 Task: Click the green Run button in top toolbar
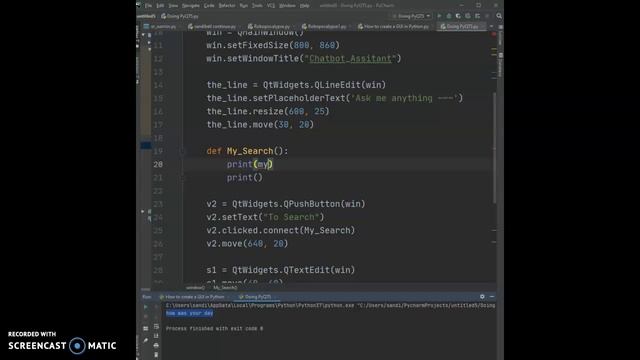point(440,16)
